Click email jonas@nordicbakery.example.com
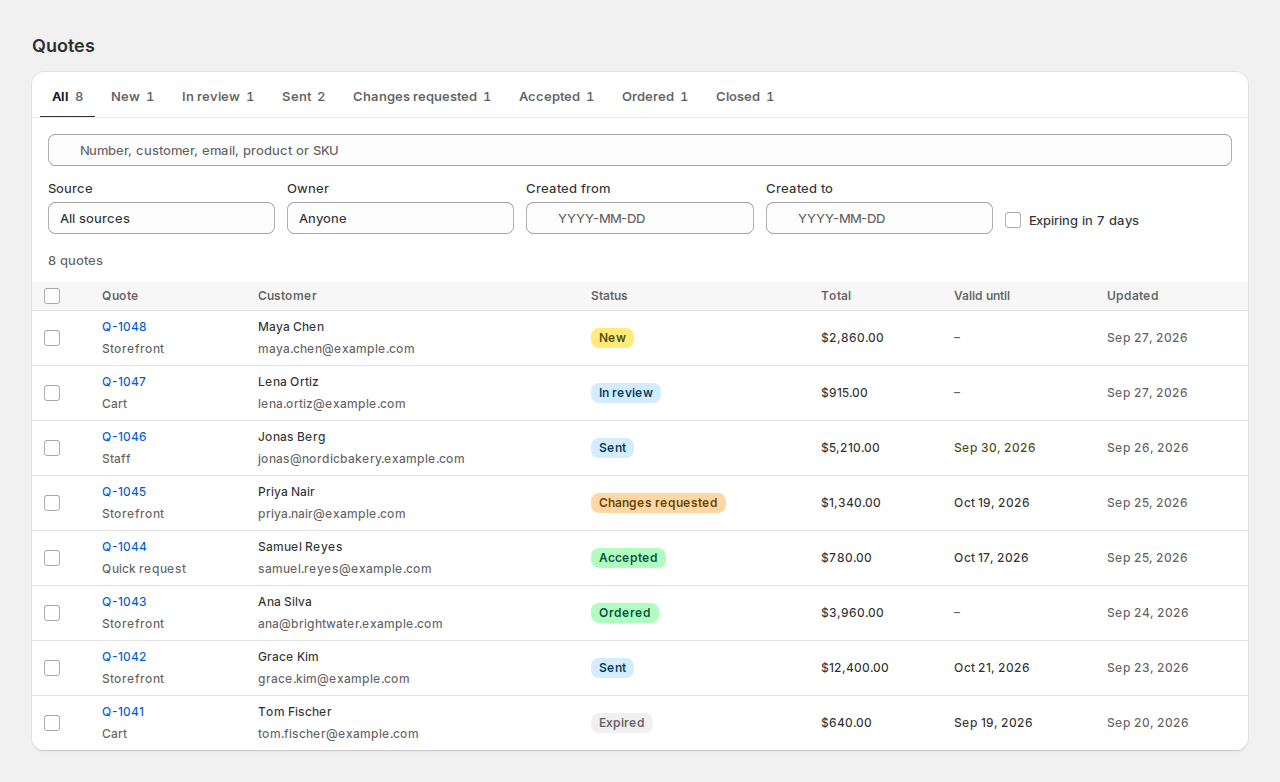The width and height of the screenshot is (1280, 782). click(361, 459)
